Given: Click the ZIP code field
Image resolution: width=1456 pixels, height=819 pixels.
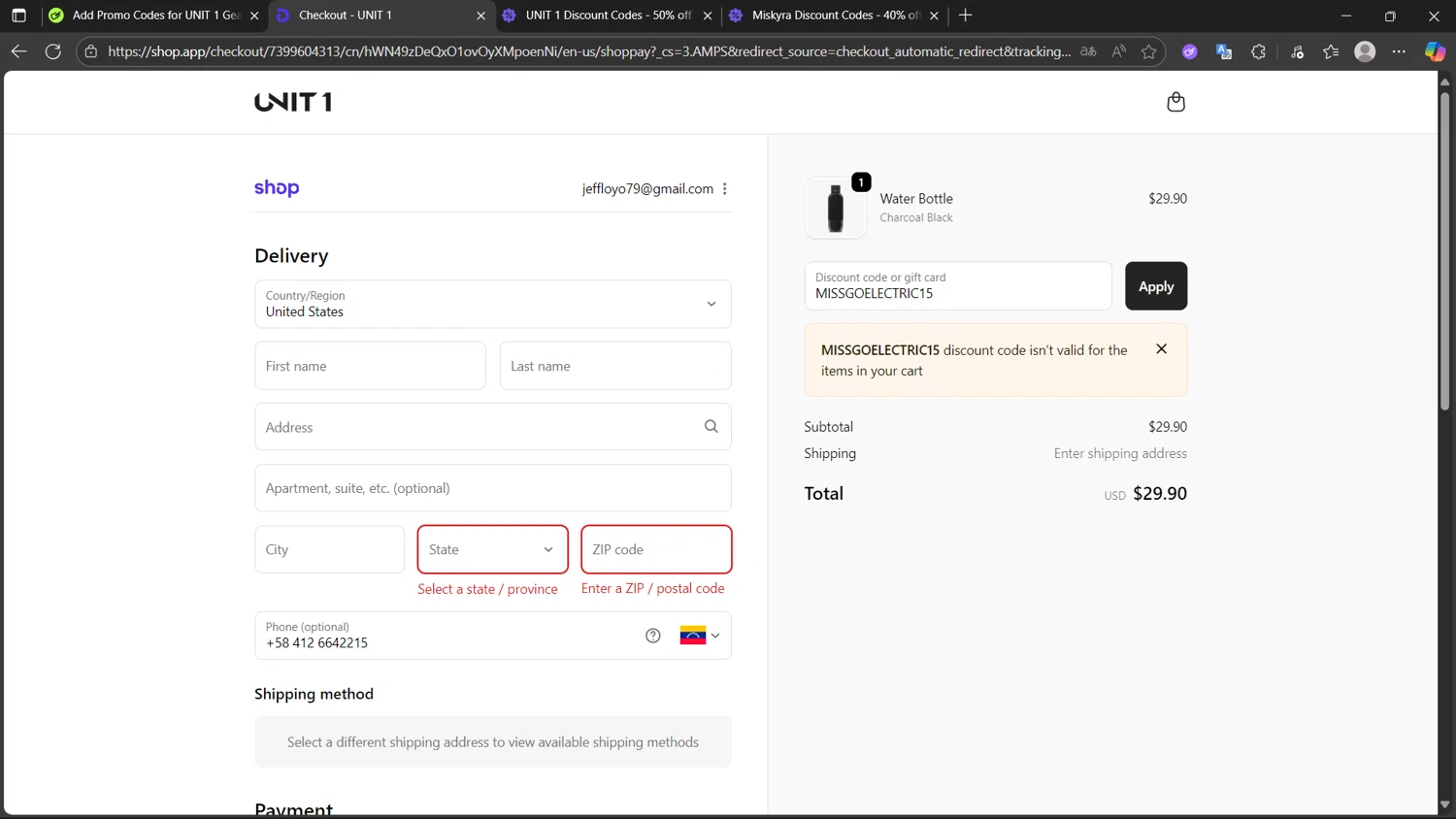Looking at the screenshot, I should [656, 549].
